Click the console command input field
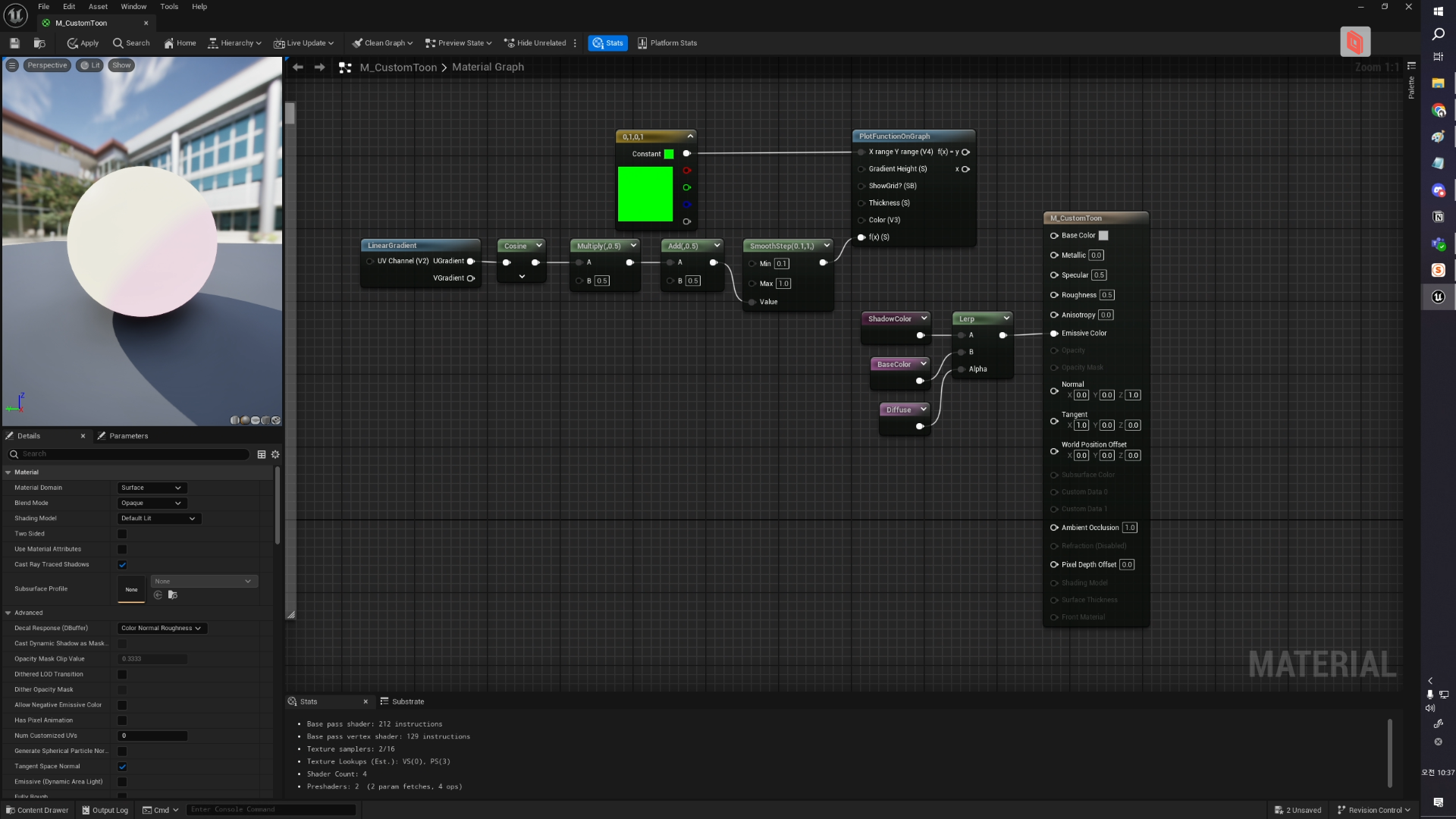1456x819 pixels. (269, 810)
